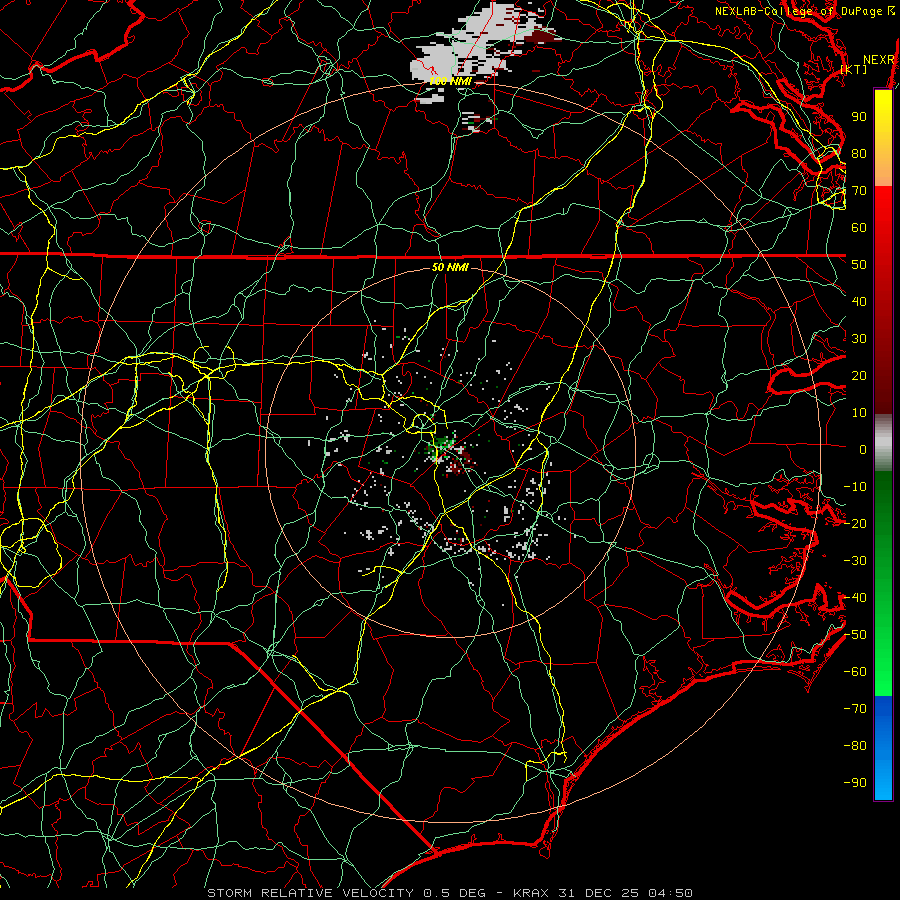Click the 50 NMI range ring label

450,267
